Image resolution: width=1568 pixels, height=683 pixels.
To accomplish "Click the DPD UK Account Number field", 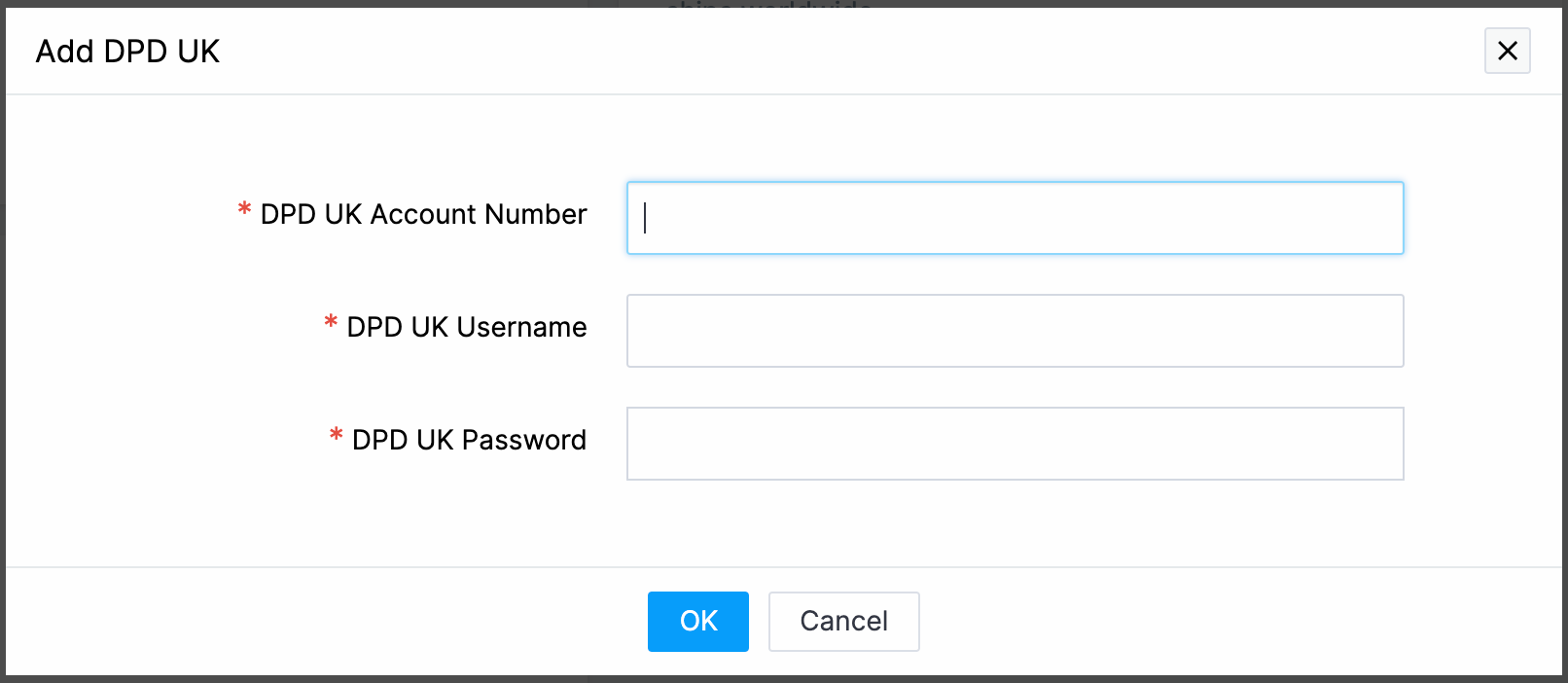I will pyautogui.click(x=1015, y=218).
